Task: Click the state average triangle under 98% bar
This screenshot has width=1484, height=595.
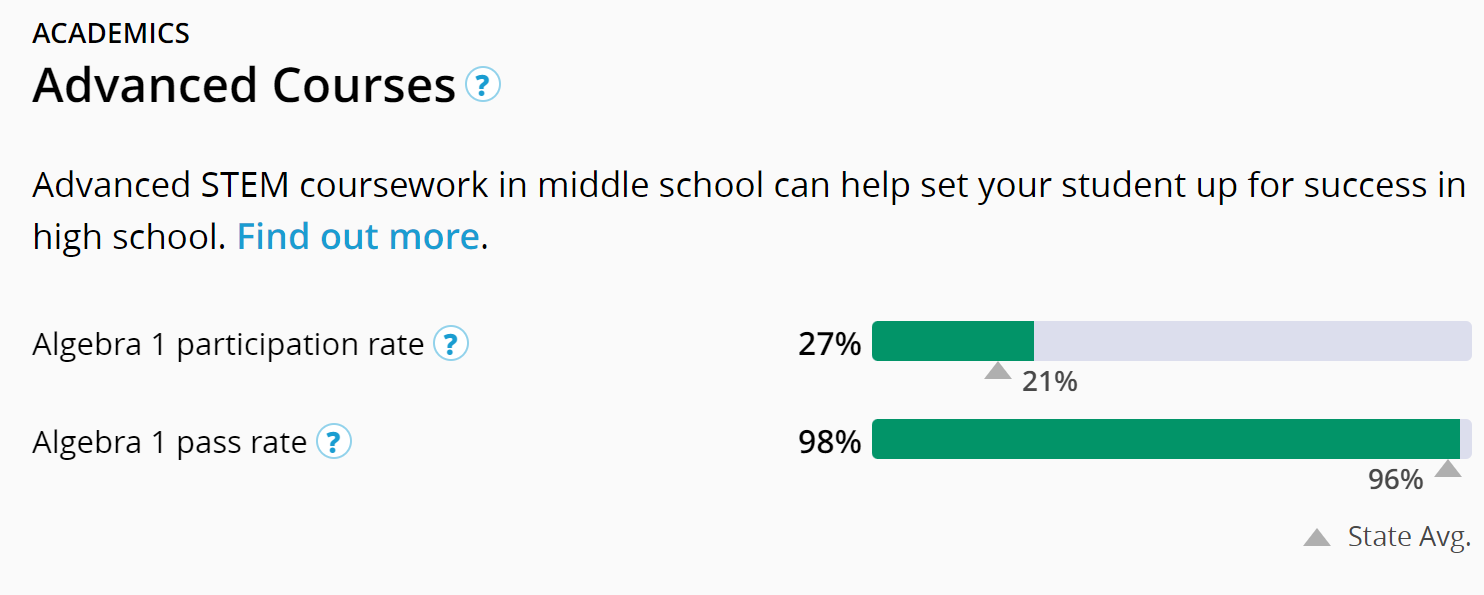Action: click(x=1447, y=469)
